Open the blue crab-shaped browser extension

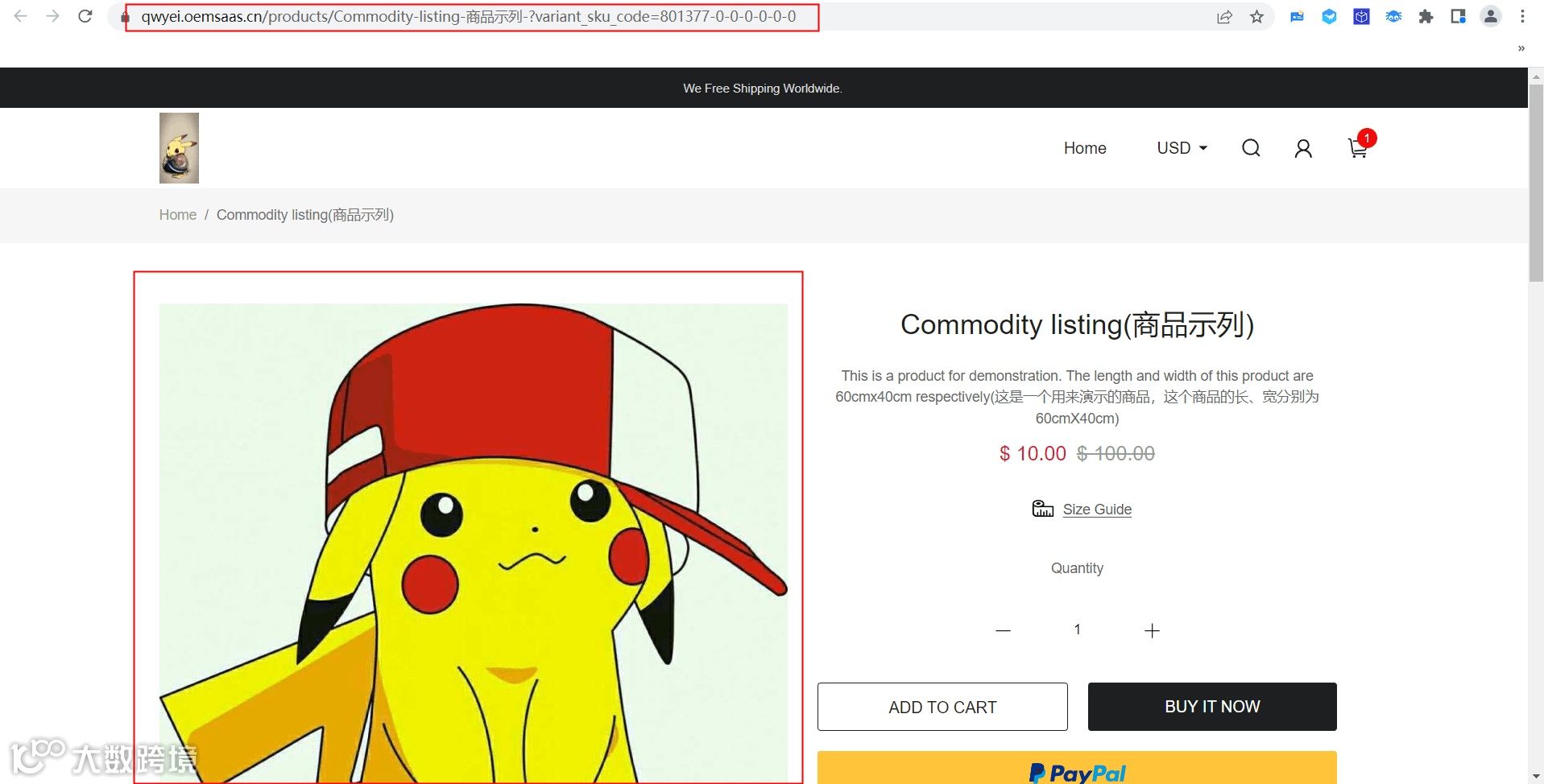(x=1393, y=17)
